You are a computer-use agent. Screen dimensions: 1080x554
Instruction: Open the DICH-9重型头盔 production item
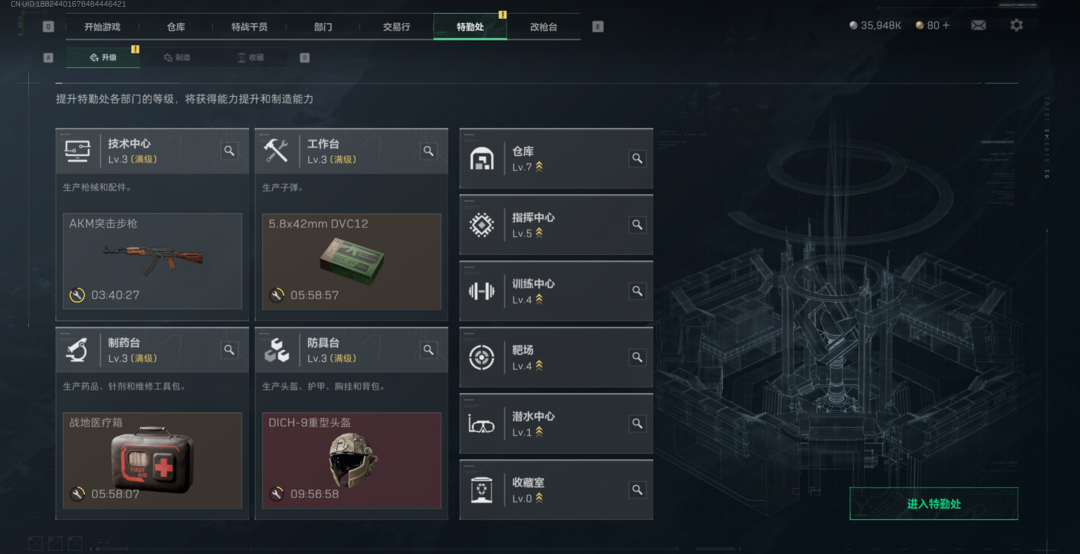(351, 460)
